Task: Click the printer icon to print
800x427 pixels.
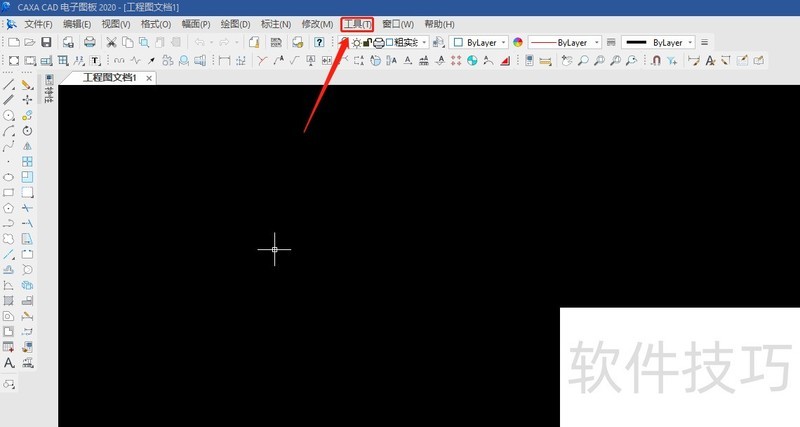Action: click(90, 42)
